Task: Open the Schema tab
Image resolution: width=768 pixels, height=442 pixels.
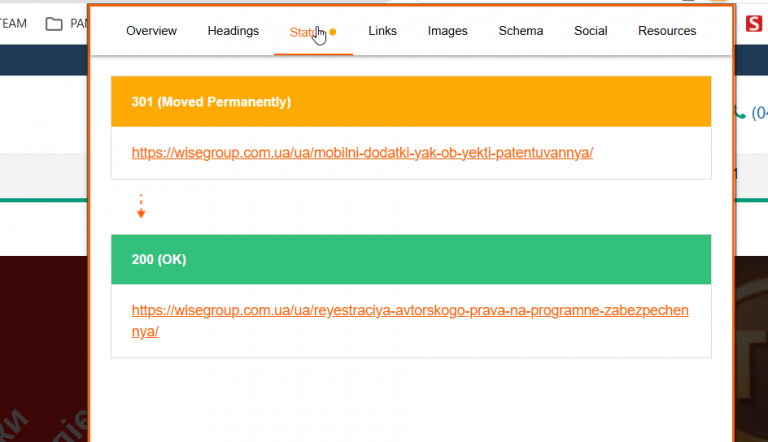Action: pos(521,31)
